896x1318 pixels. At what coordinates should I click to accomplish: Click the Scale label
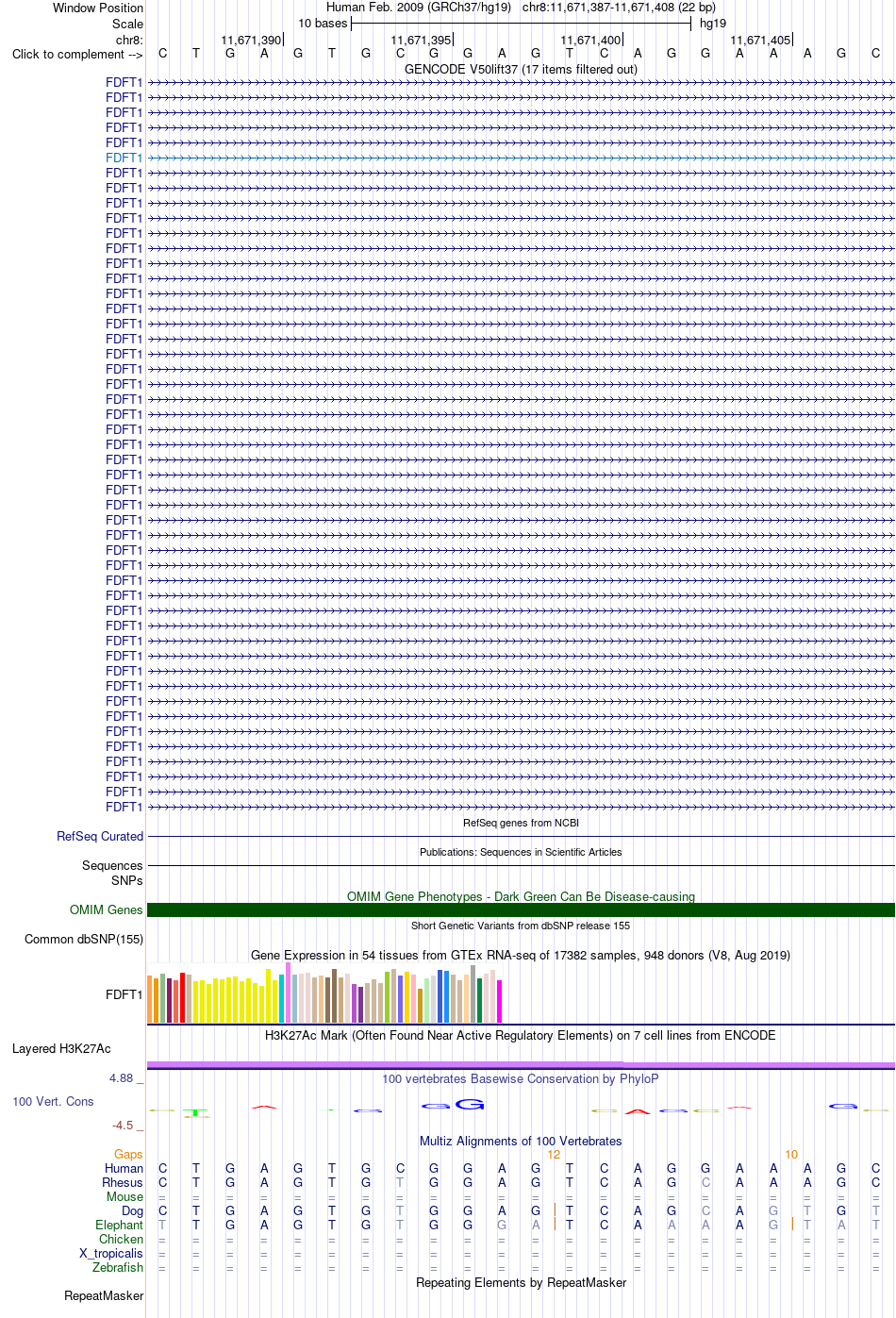[128, 24]
